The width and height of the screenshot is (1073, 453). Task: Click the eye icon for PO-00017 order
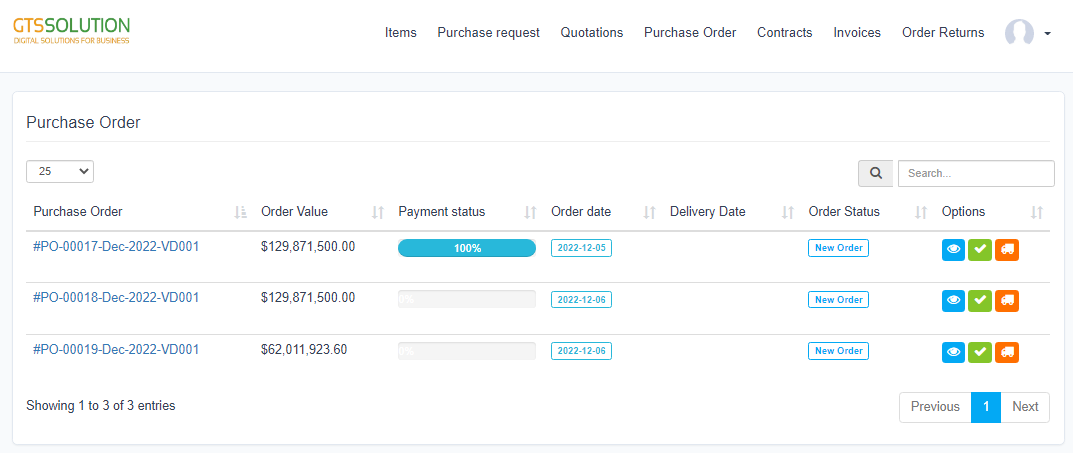pos(953,249)
